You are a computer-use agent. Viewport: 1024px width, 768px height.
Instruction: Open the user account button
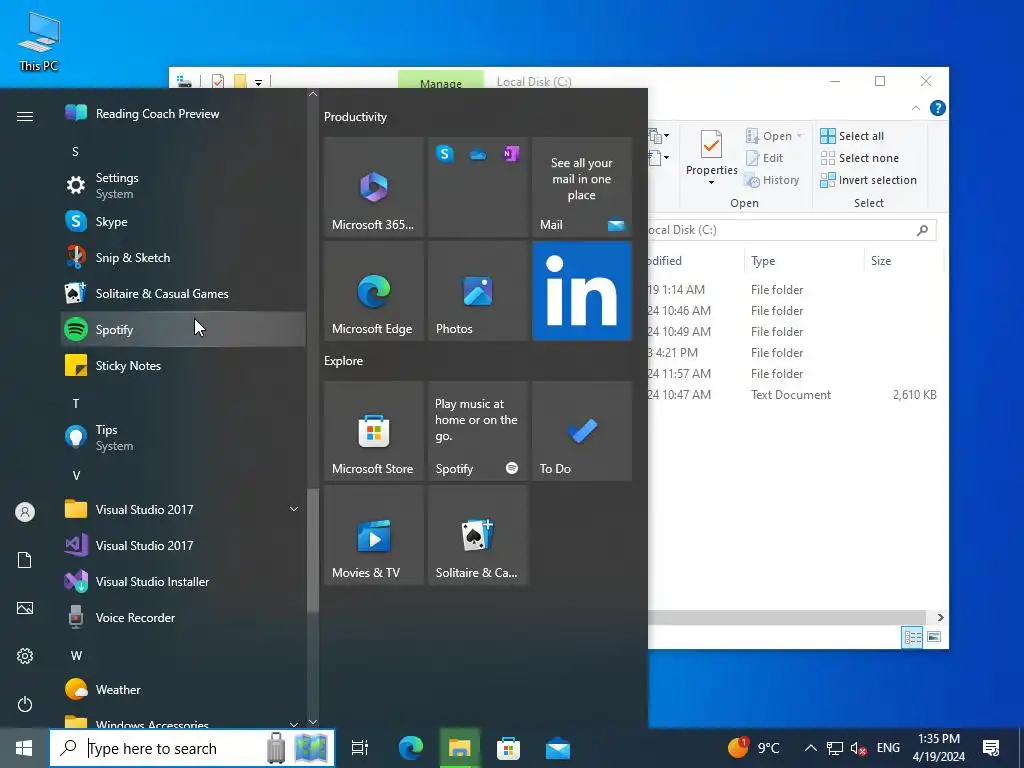point(25,512)
